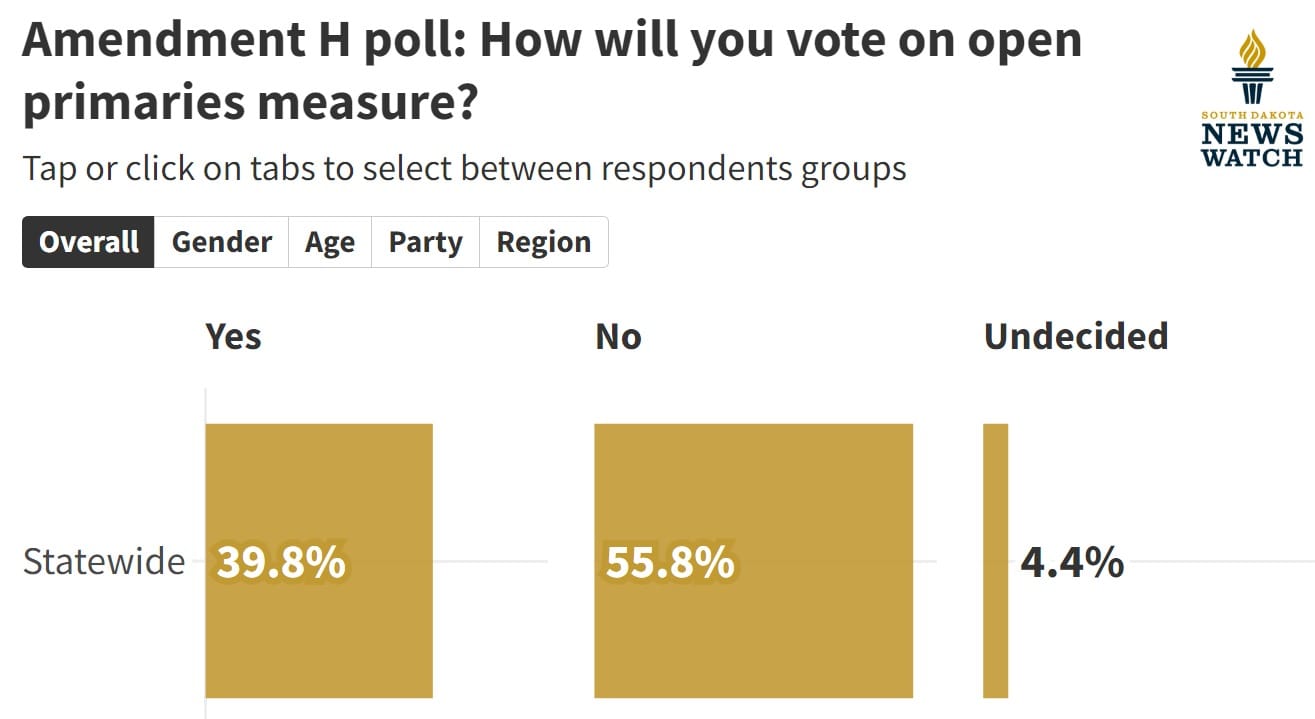Screen dimensions: 1315x719
Task: Click the Undecided column header
Action: tap(1076, 337)
